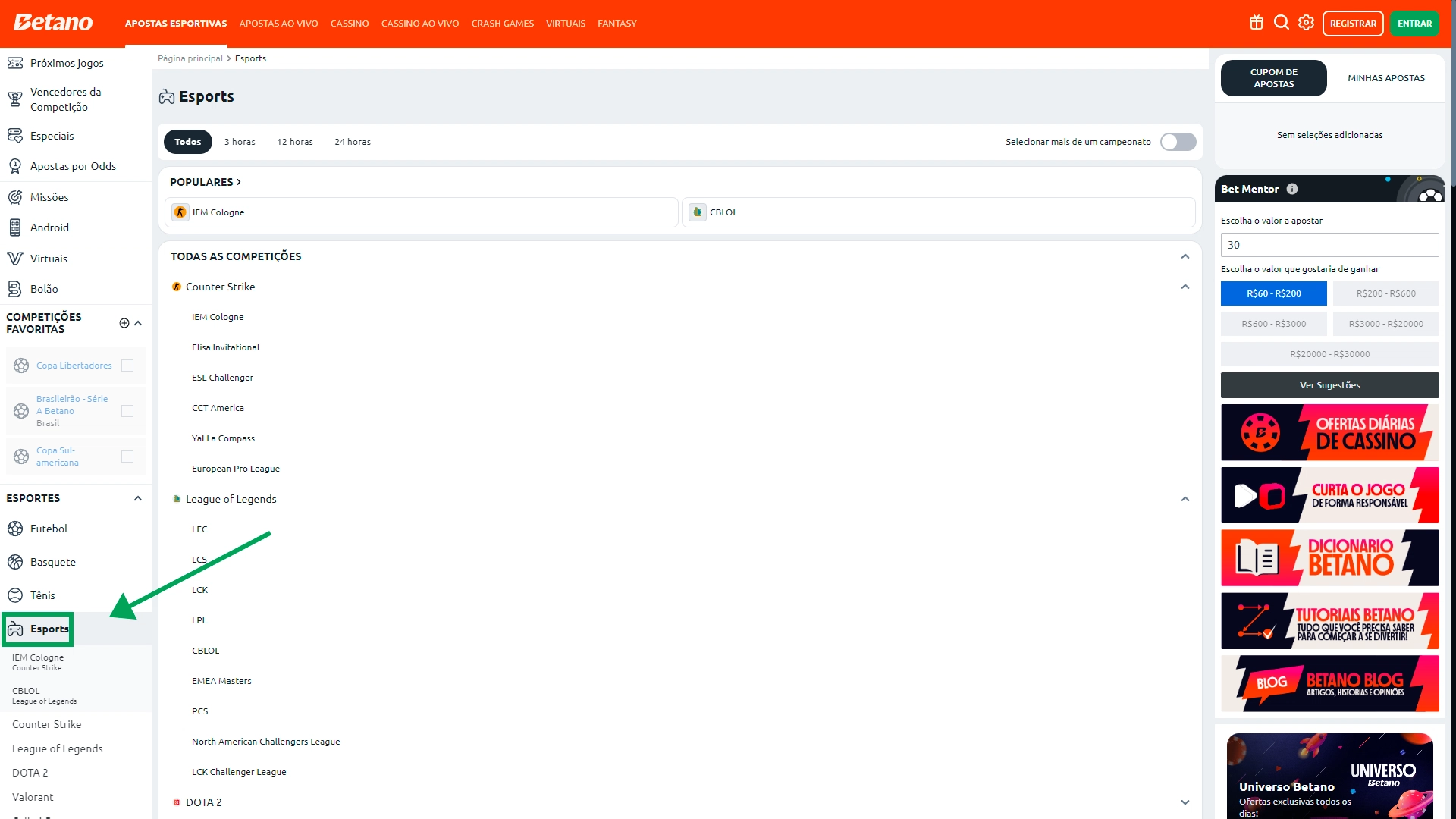Click the Android phone icon
The width and height of the screenshot is (1456, 819).
pyautogui.click(x=15, y=227)
